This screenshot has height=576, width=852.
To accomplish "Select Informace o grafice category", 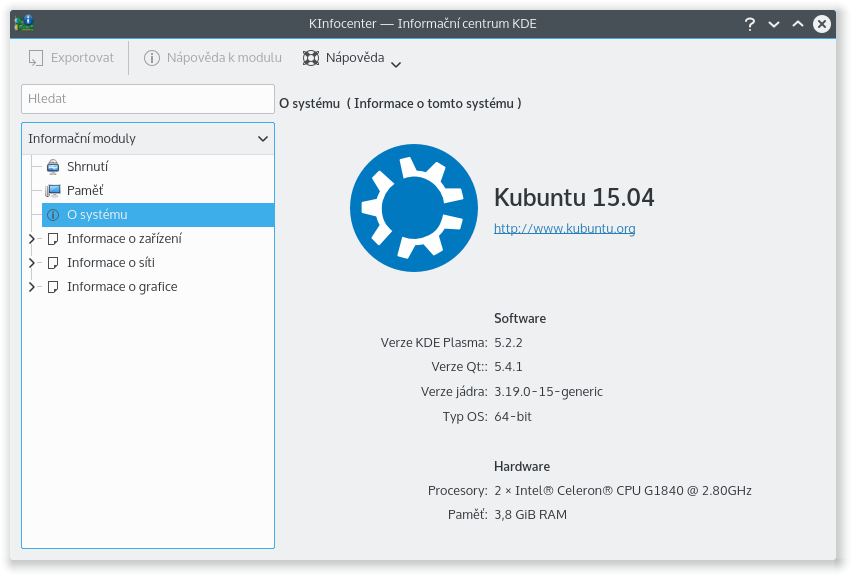I will point(122,286).
